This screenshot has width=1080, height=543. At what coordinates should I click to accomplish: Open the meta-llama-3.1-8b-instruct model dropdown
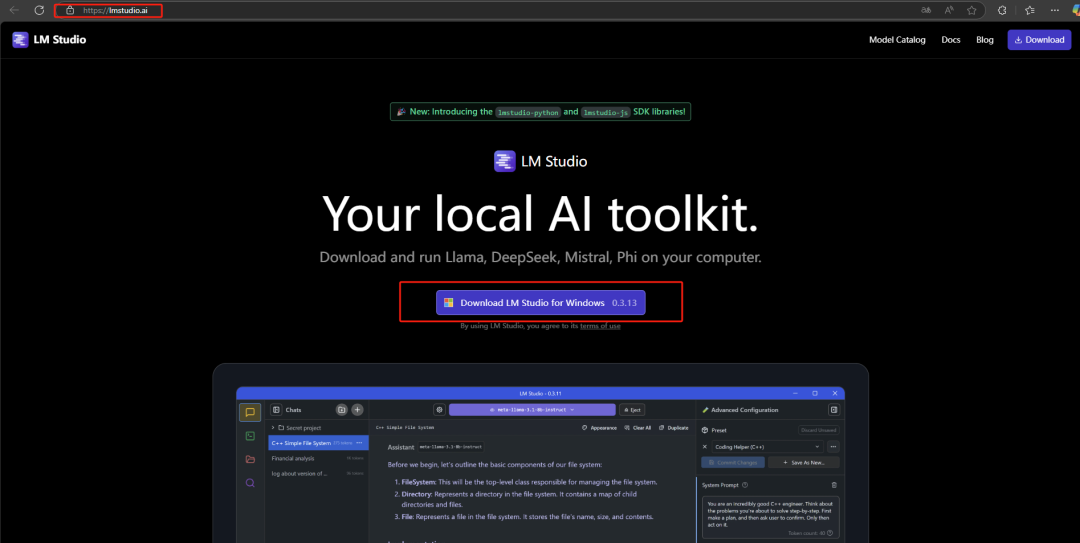(532, 410)
